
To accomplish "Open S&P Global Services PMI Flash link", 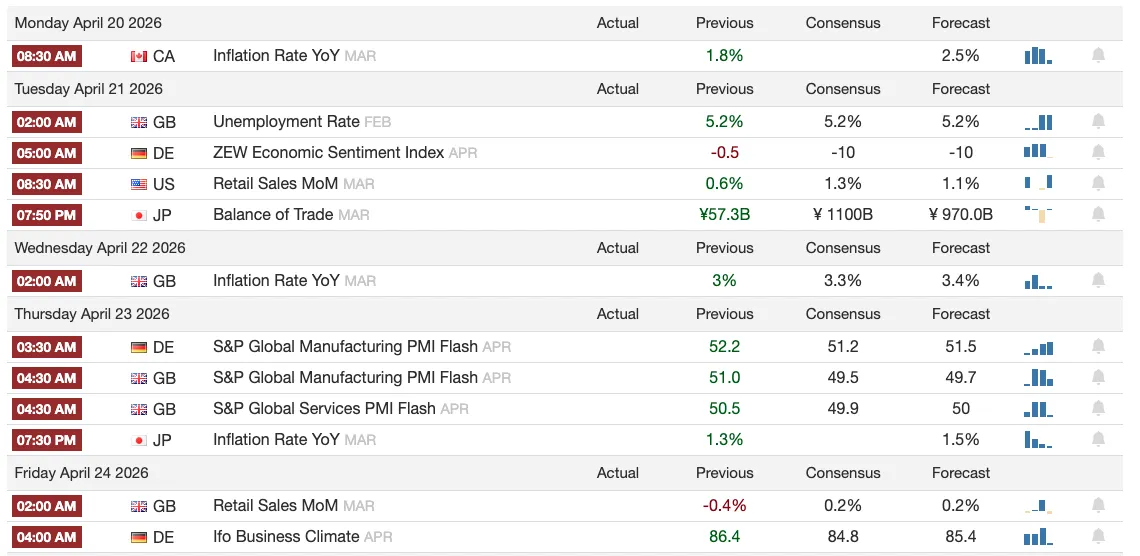I will [x=324, y=409].
